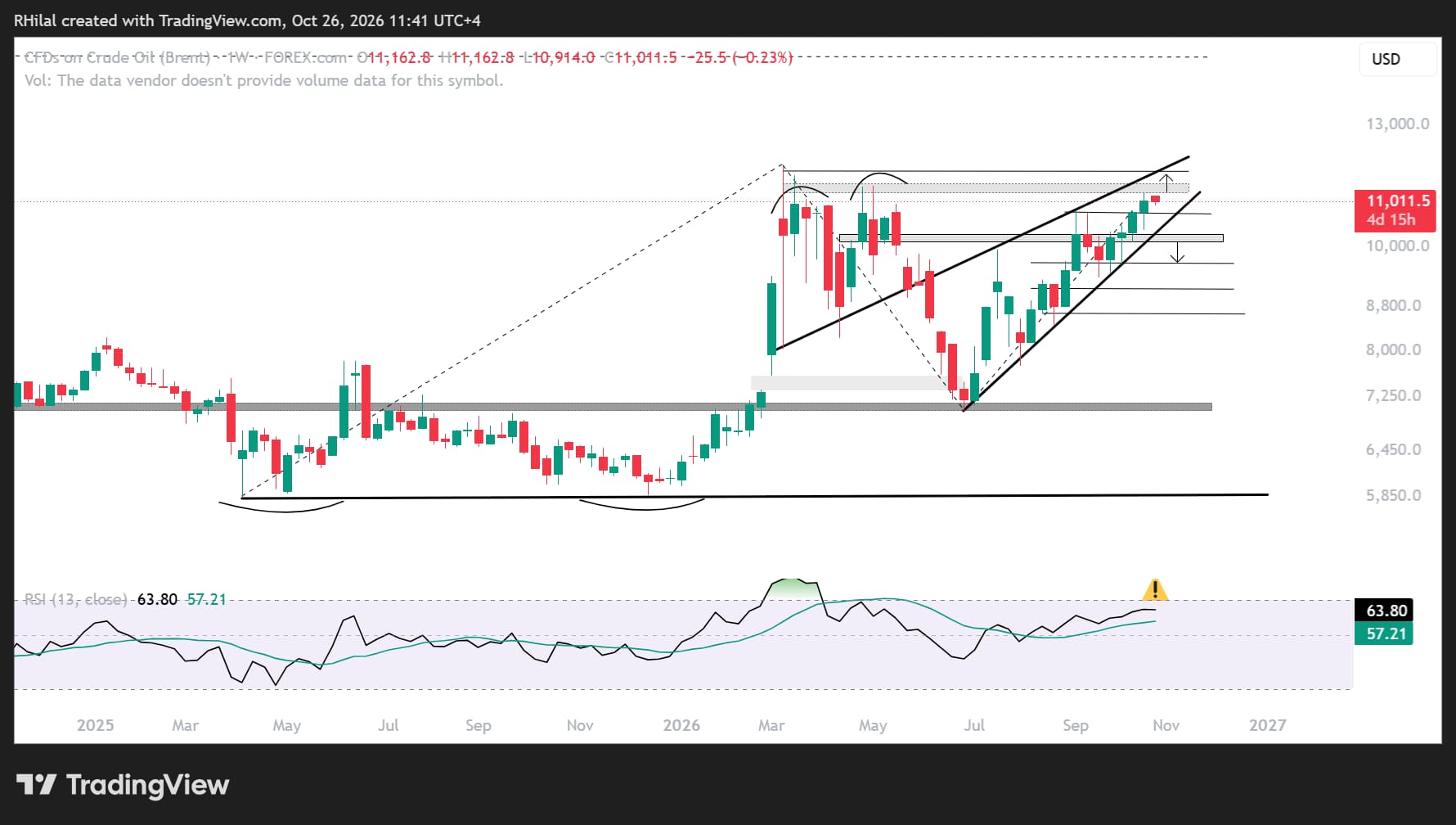Click the 2025 time axis label
This screenshot has width=1456, height=825.
(x=95, y=725)
